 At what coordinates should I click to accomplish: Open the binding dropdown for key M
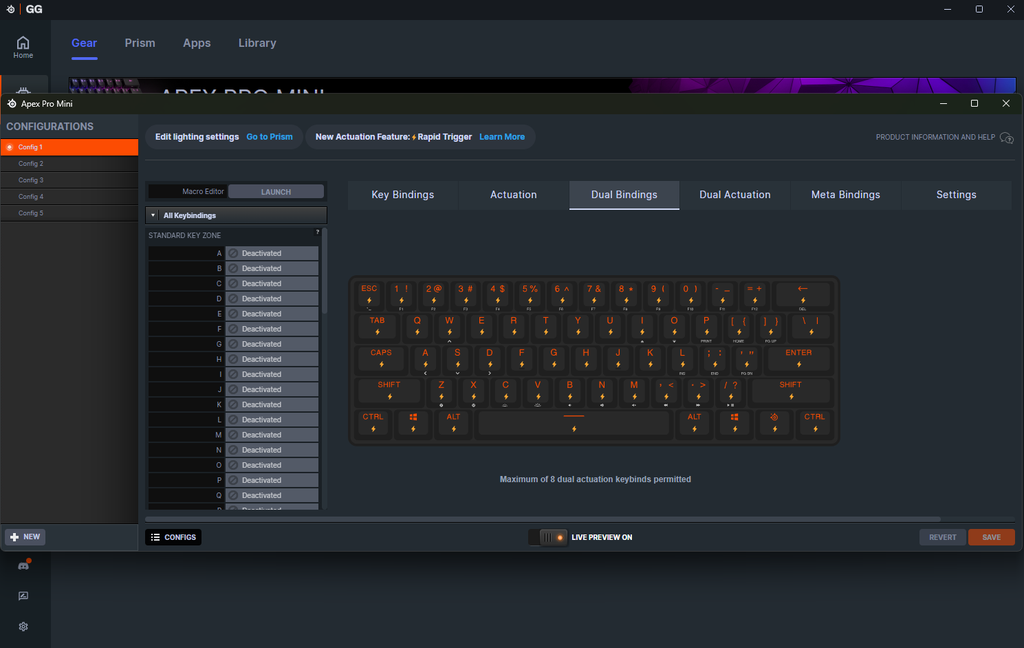pyautogui.click(x=272, y=435)
